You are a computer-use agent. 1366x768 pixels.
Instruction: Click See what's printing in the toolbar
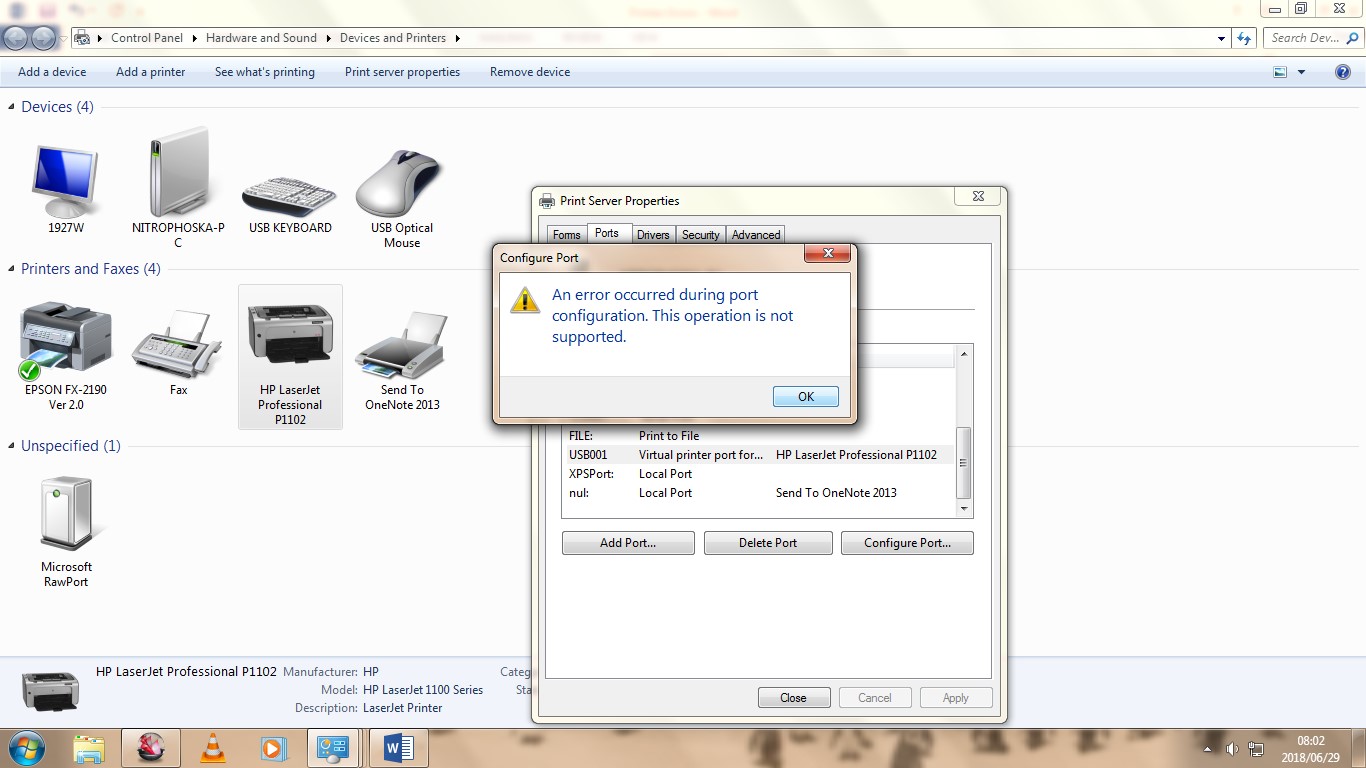tap(265, 72)
